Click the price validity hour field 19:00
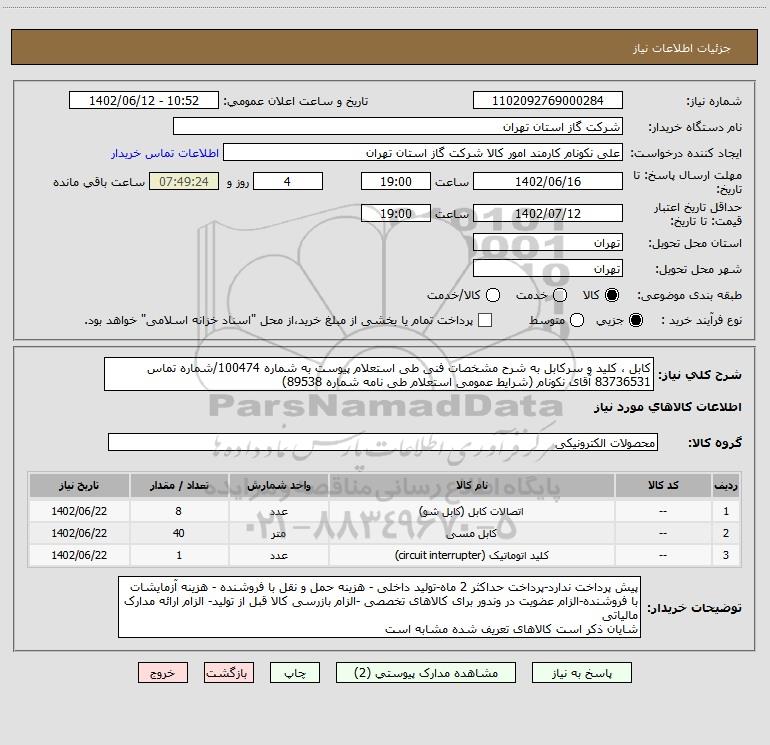The image size is (770, 745). point(396,213)
